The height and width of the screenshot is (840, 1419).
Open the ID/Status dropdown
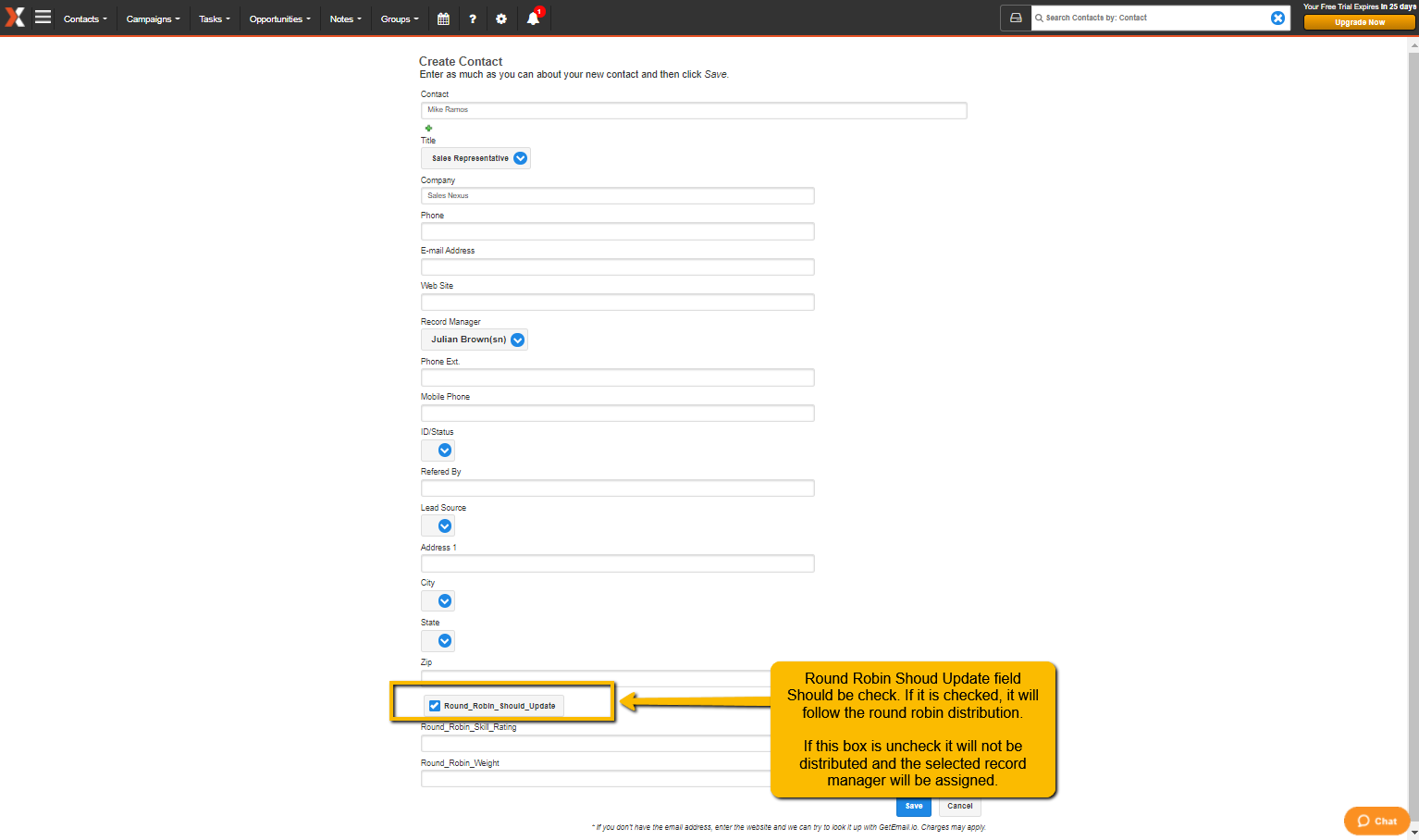(444, 451)
